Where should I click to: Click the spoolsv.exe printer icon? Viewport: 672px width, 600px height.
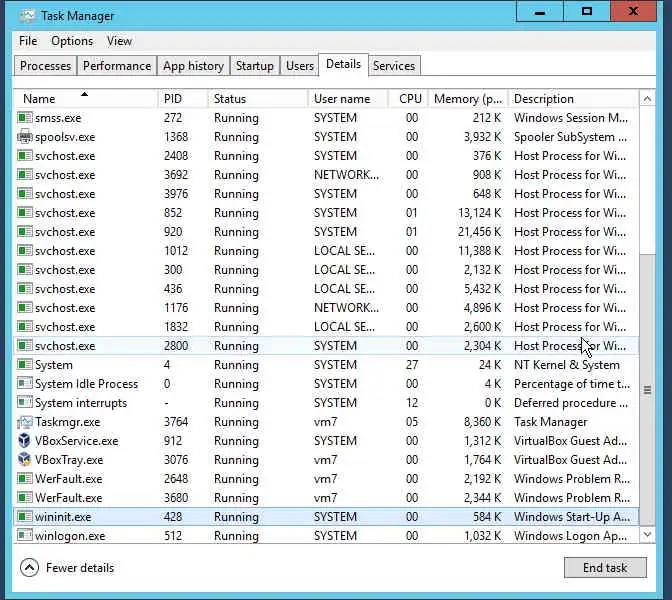pos(25,136)
